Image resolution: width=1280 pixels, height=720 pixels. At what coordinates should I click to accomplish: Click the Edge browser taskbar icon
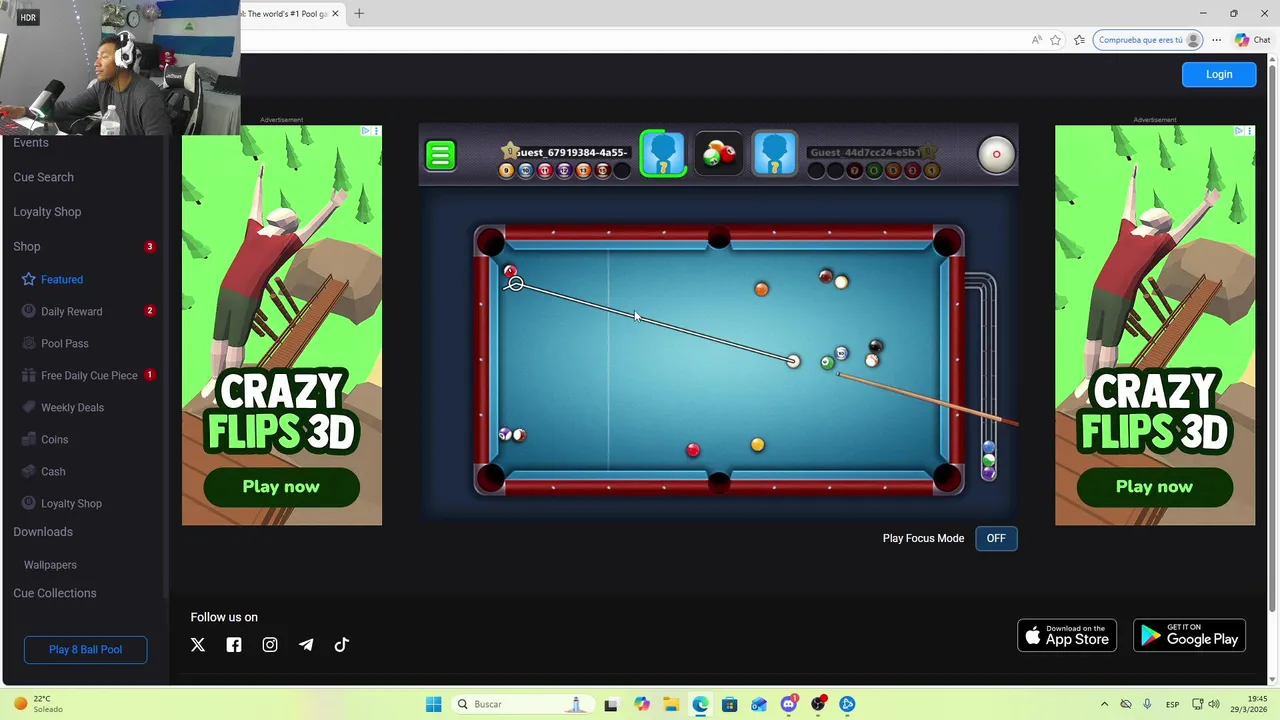coord(700,704)
